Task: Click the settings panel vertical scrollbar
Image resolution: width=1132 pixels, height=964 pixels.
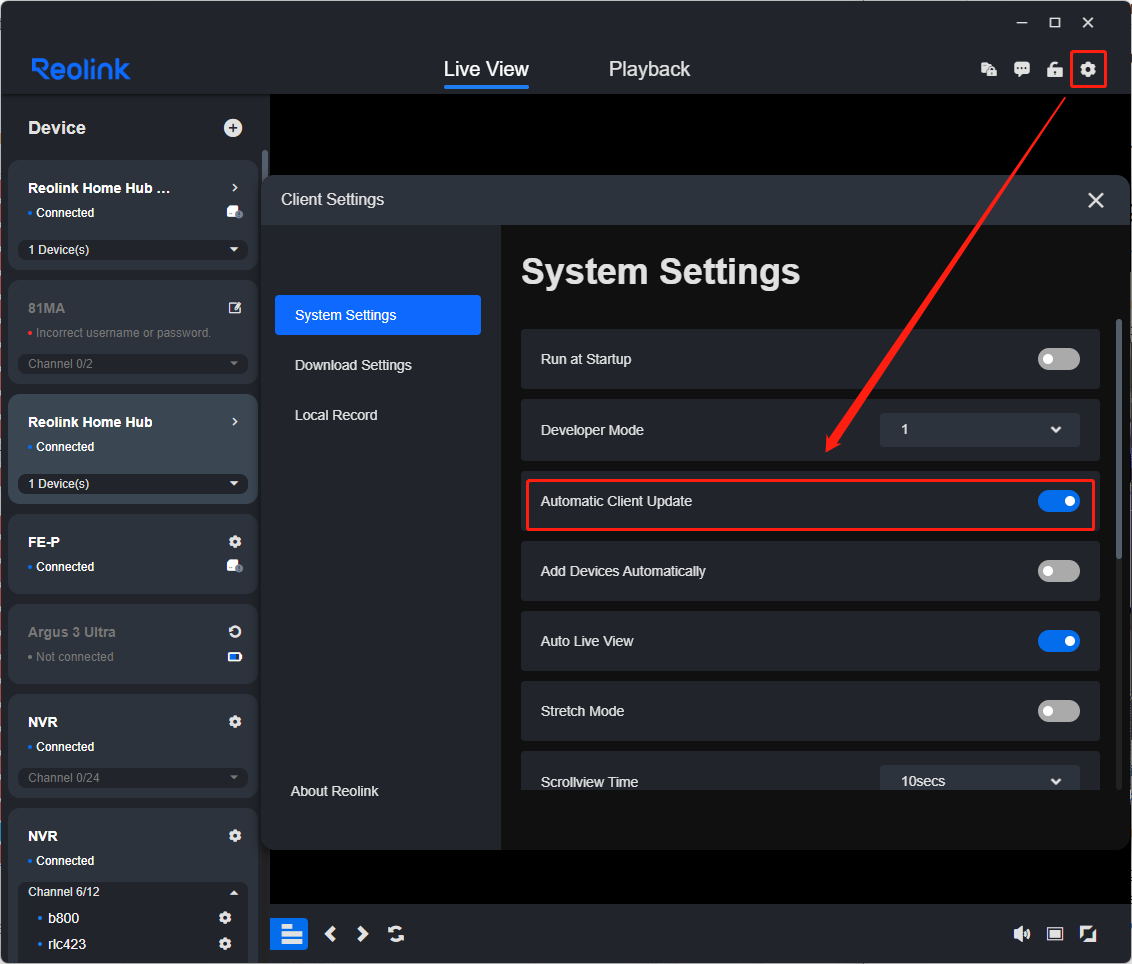Action: 1119,438
